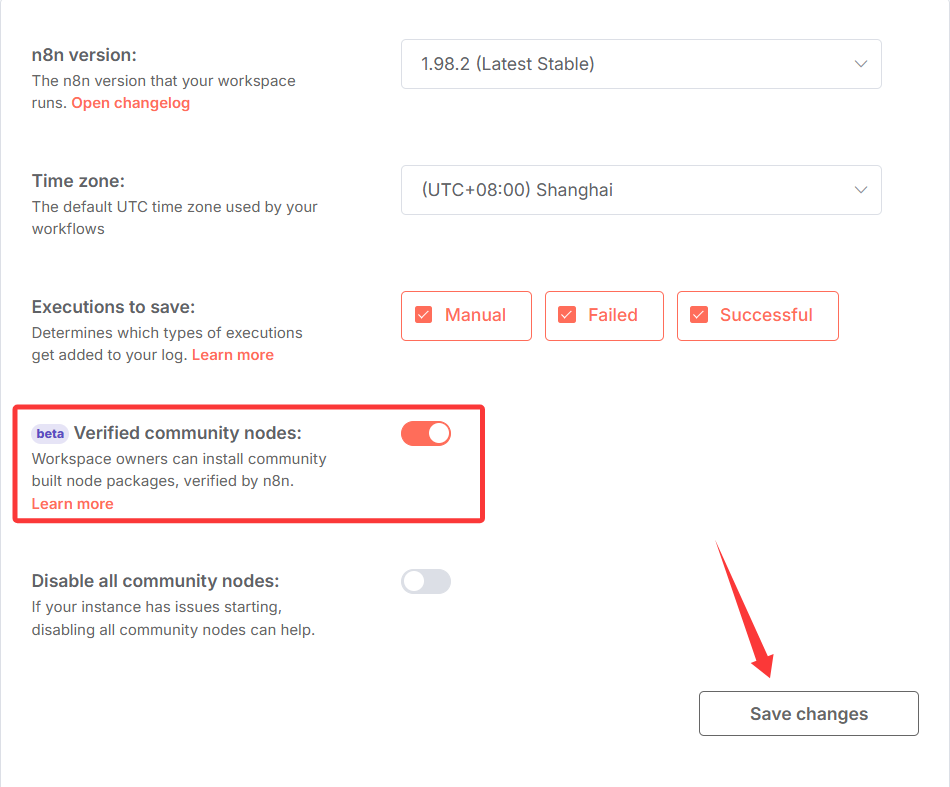950x787 pixels.
Task: Click the chevron on the Time zone selector
Action: pyautogui.click(x=861, y=190)
